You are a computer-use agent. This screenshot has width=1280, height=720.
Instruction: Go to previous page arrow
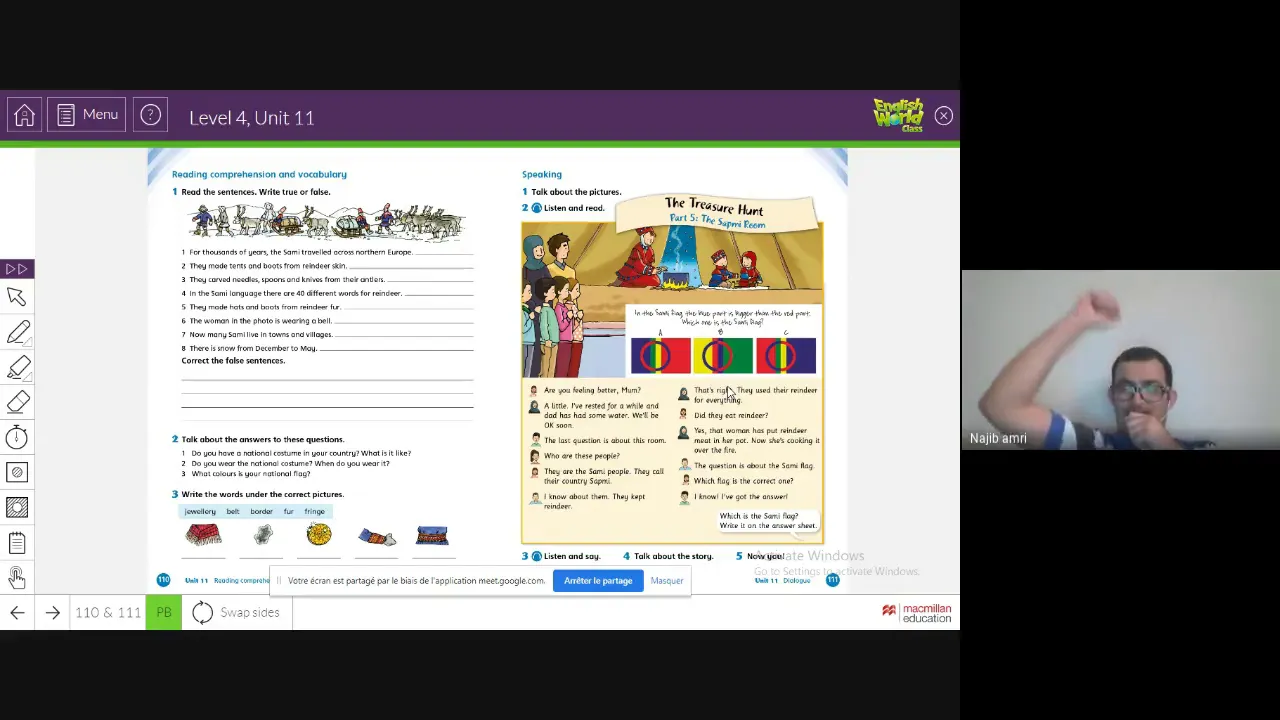(17, 613)
